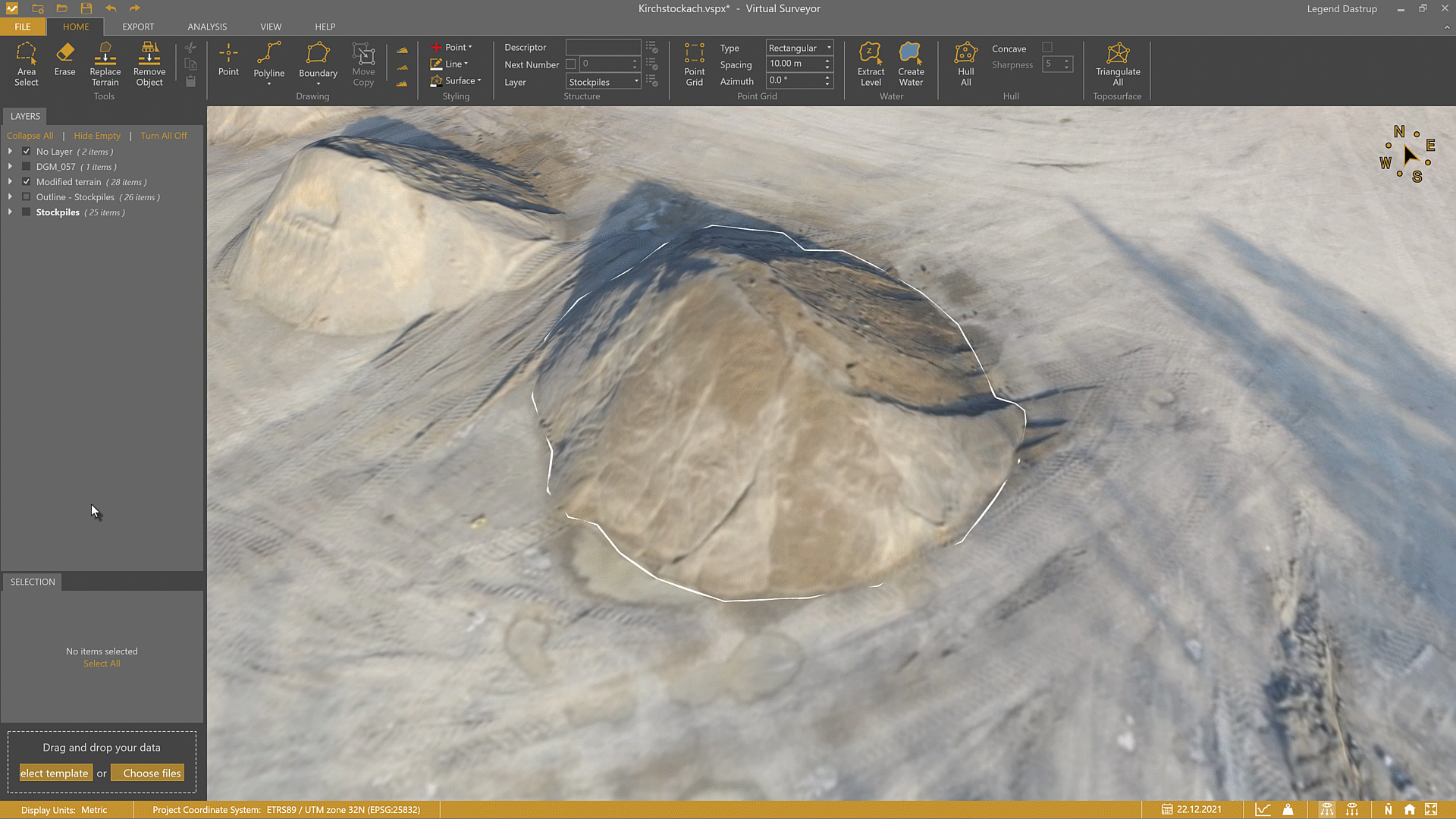Uncheck the Modified terrain layer

[x=26, y=181]
